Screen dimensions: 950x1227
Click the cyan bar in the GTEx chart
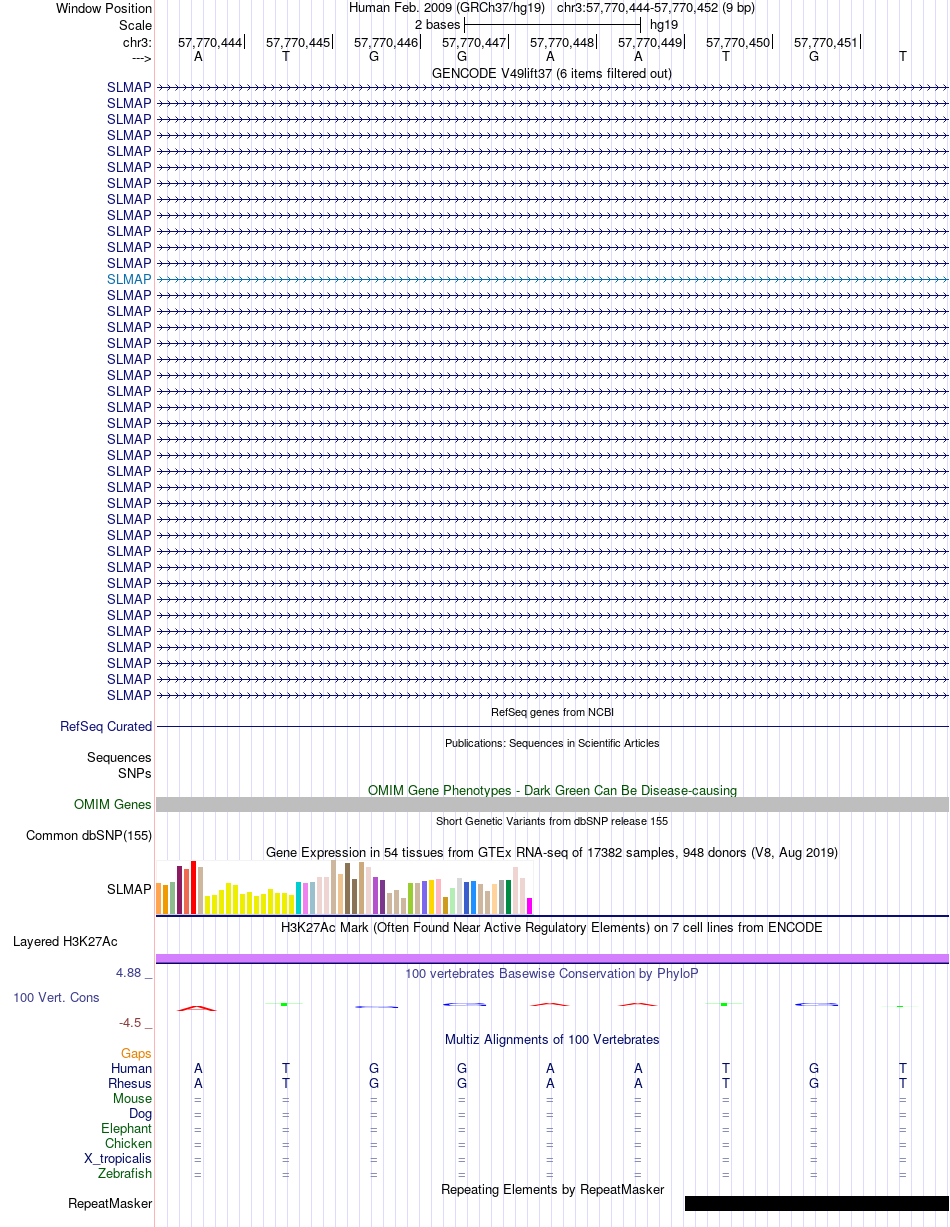pyautogui.click(x=299, y=898)
